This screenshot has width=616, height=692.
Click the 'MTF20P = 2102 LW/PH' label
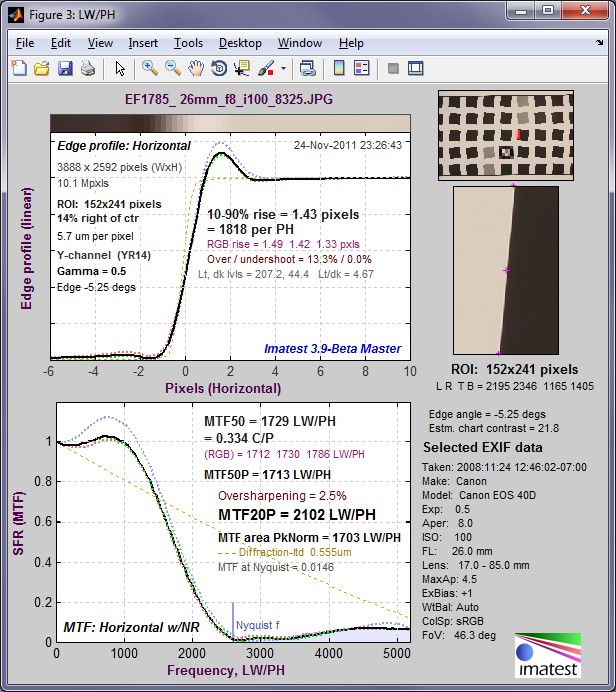(x=297, y=515)
